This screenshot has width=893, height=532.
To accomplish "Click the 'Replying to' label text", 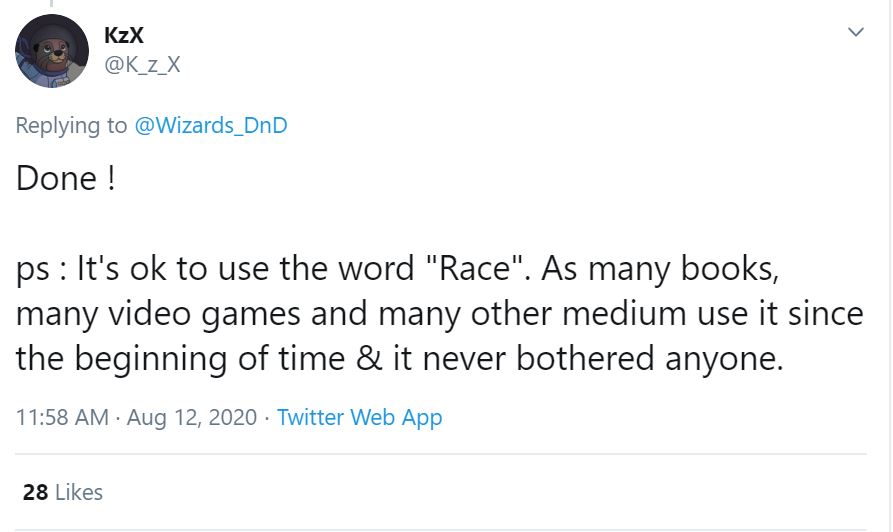I will click(x=72, y=126).
